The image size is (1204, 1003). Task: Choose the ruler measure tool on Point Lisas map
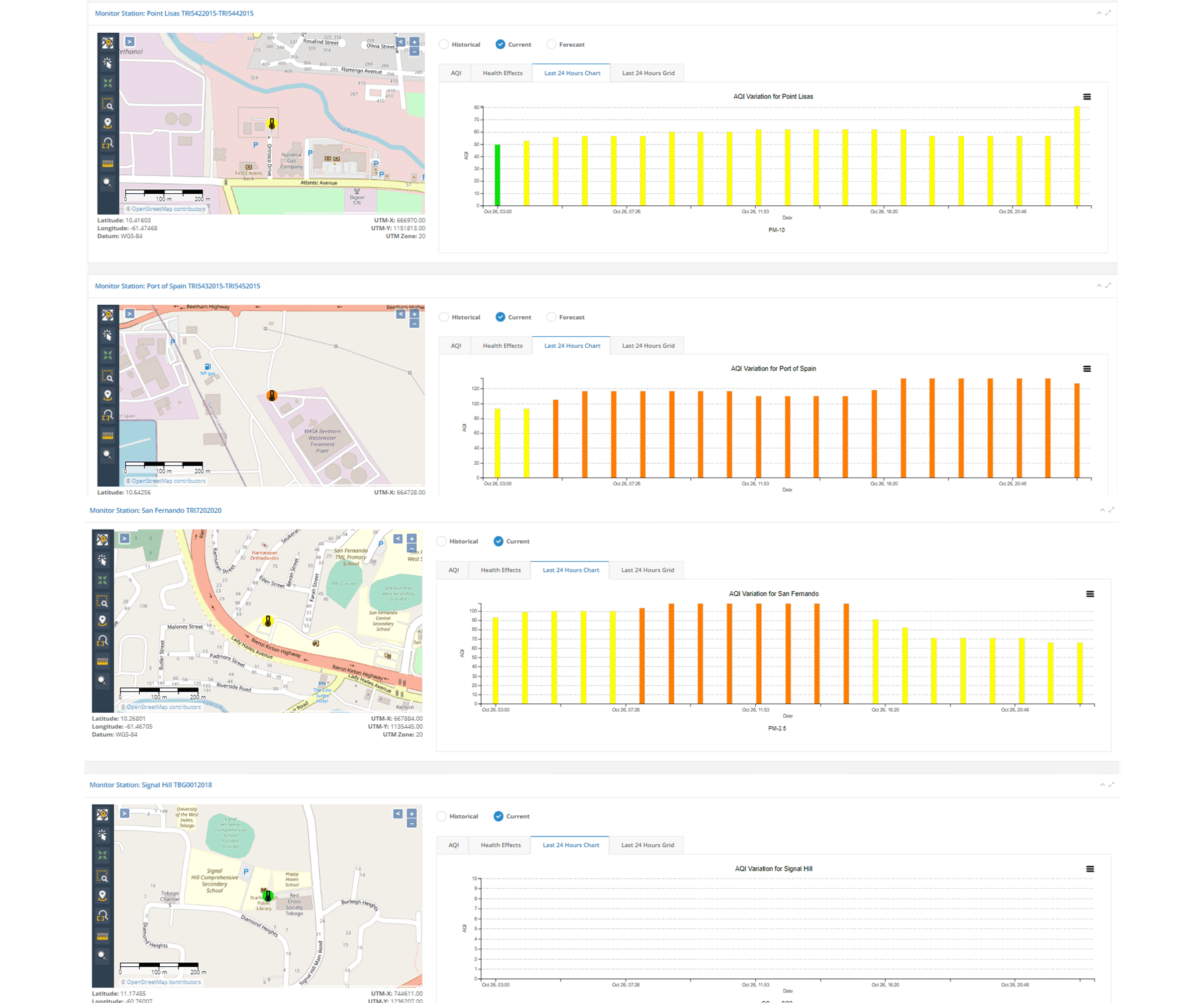pos(107,163)
